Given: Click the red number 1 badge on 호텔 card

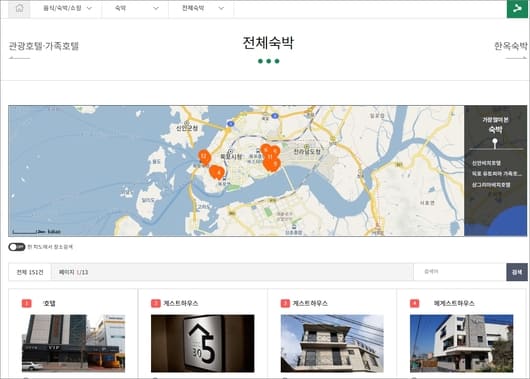Looking at the screenshot, I should [x=27, y=303].
